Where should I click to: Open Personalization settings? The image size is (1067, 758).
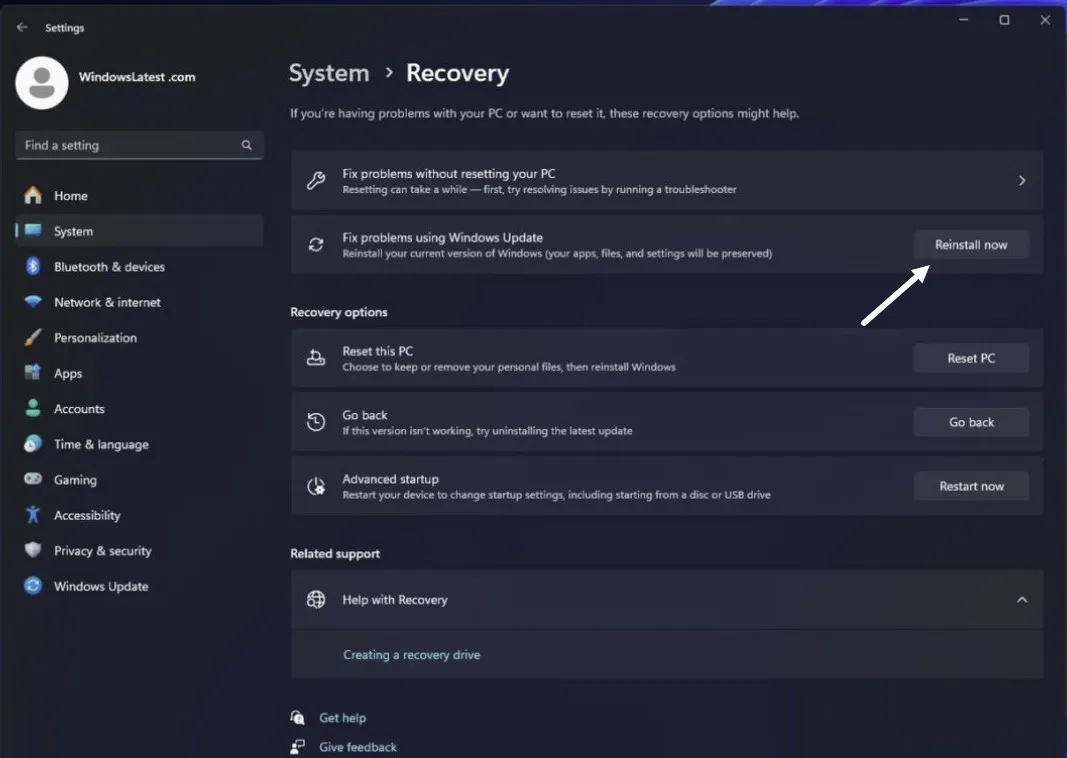tap(139, 337)
